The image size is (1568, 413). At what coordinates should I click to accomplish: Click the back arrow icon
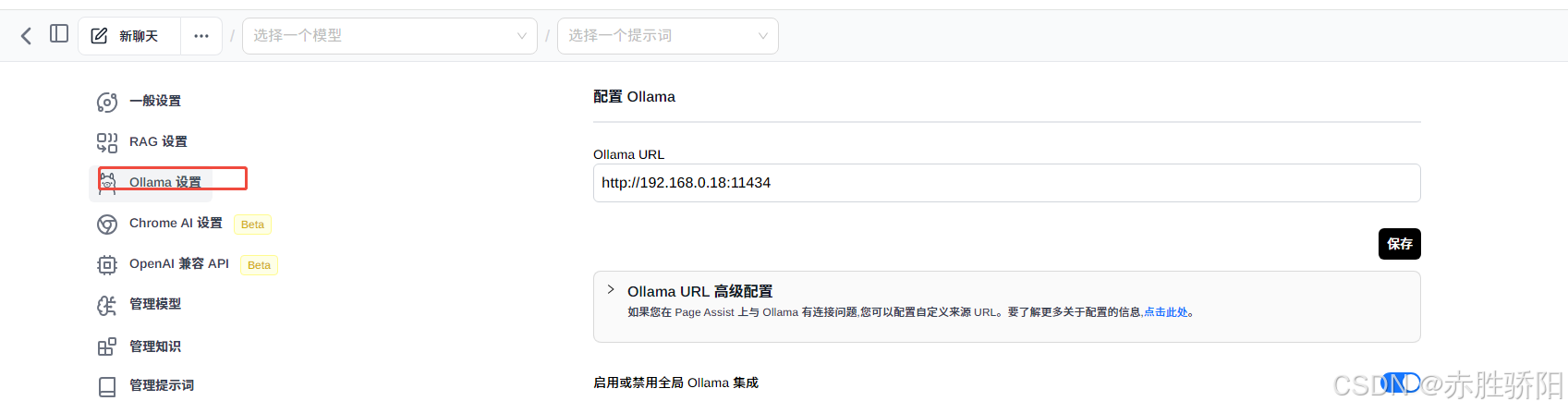(26, 36)
